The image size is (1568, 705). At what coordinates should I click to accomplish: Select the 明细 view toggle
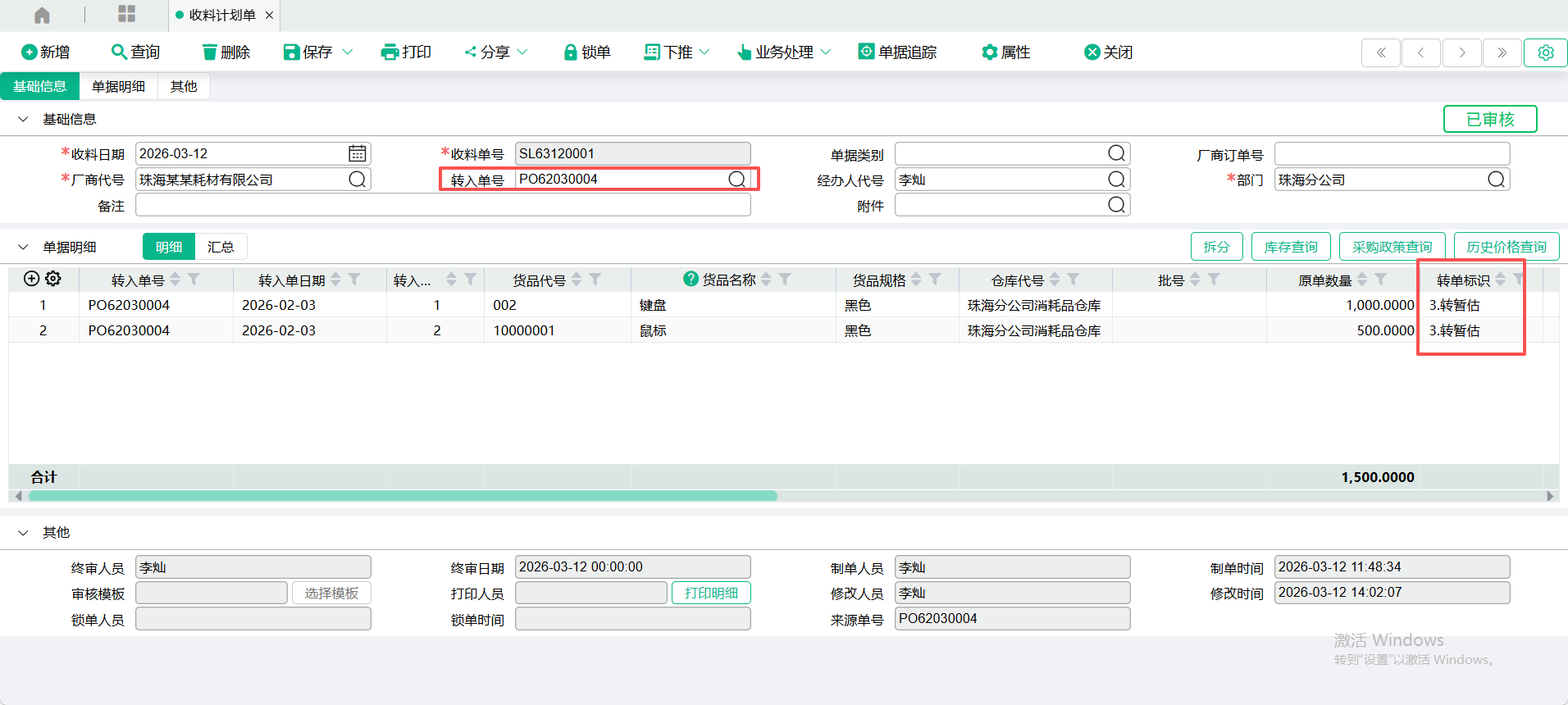coord(169,247)
